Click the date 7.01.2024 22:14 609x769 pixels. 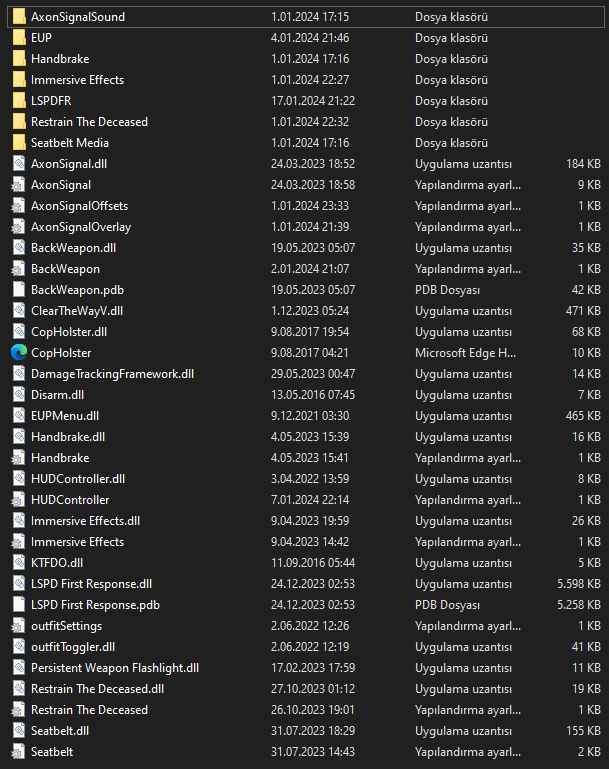click(x=310, y=500)
